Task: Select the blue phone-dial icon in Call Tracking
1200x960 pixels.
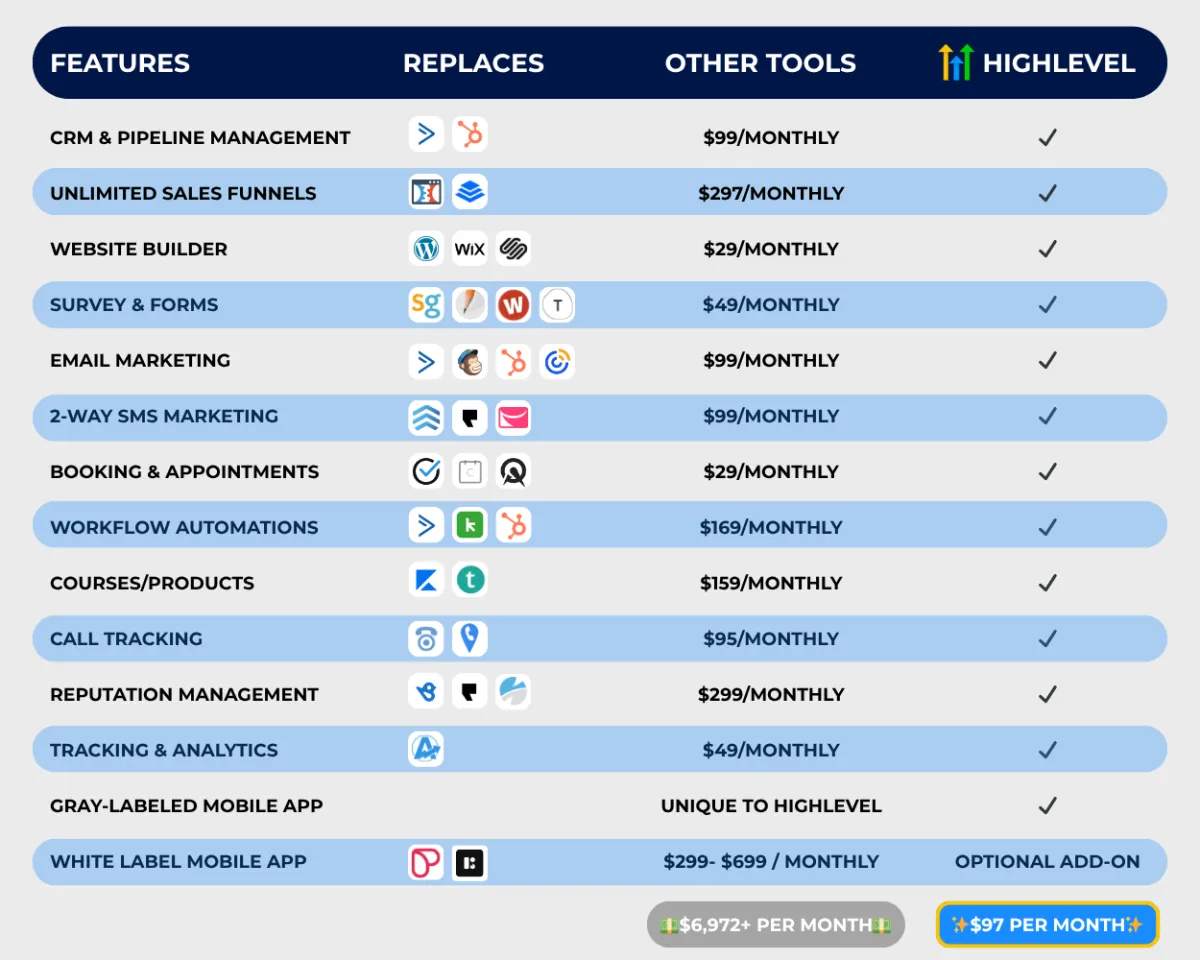Action: point(427,638)
